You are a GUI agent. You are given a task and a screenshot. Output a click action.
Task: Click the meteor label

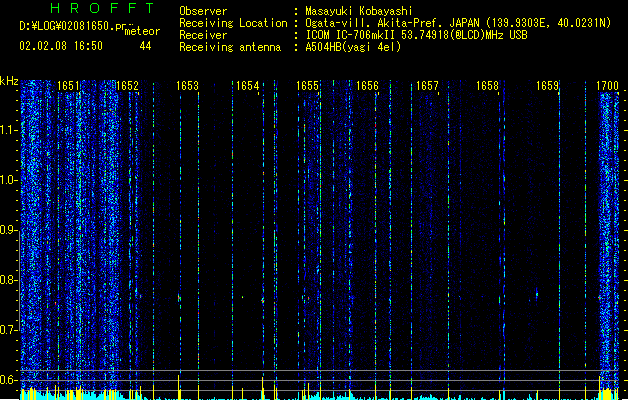point(142,31)
